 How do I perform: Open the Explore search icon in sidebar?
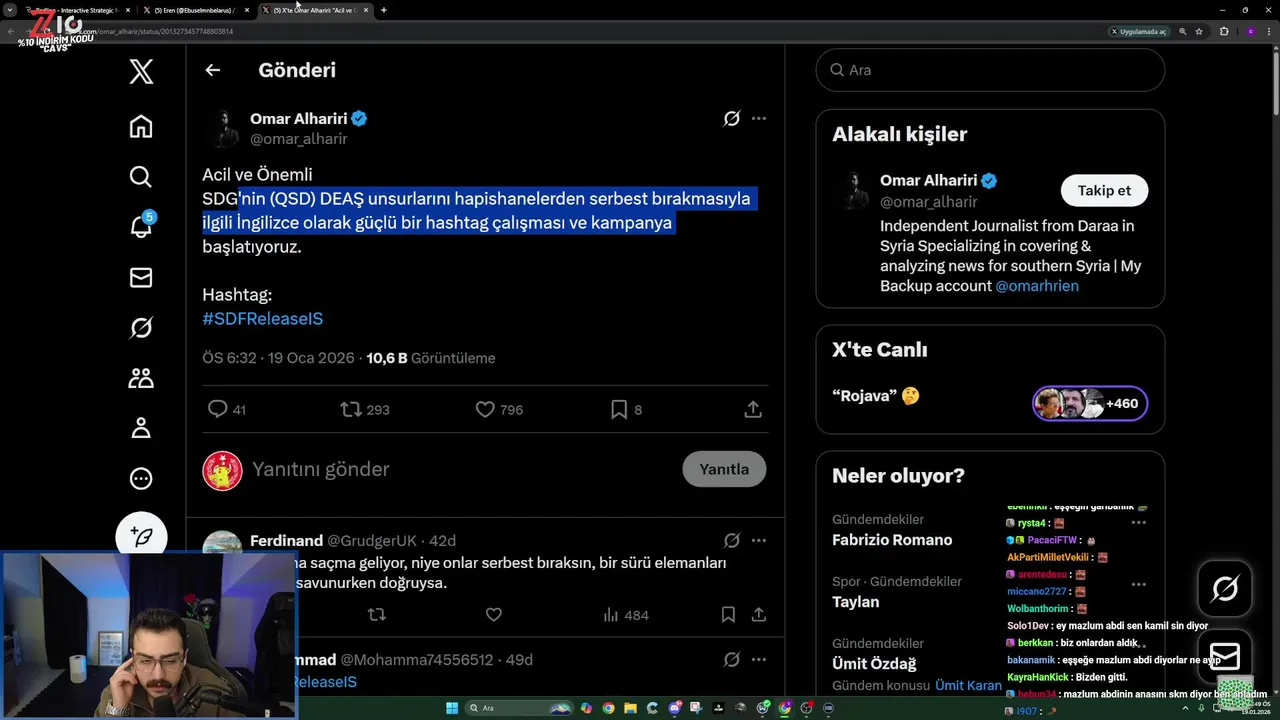(141, 177)
